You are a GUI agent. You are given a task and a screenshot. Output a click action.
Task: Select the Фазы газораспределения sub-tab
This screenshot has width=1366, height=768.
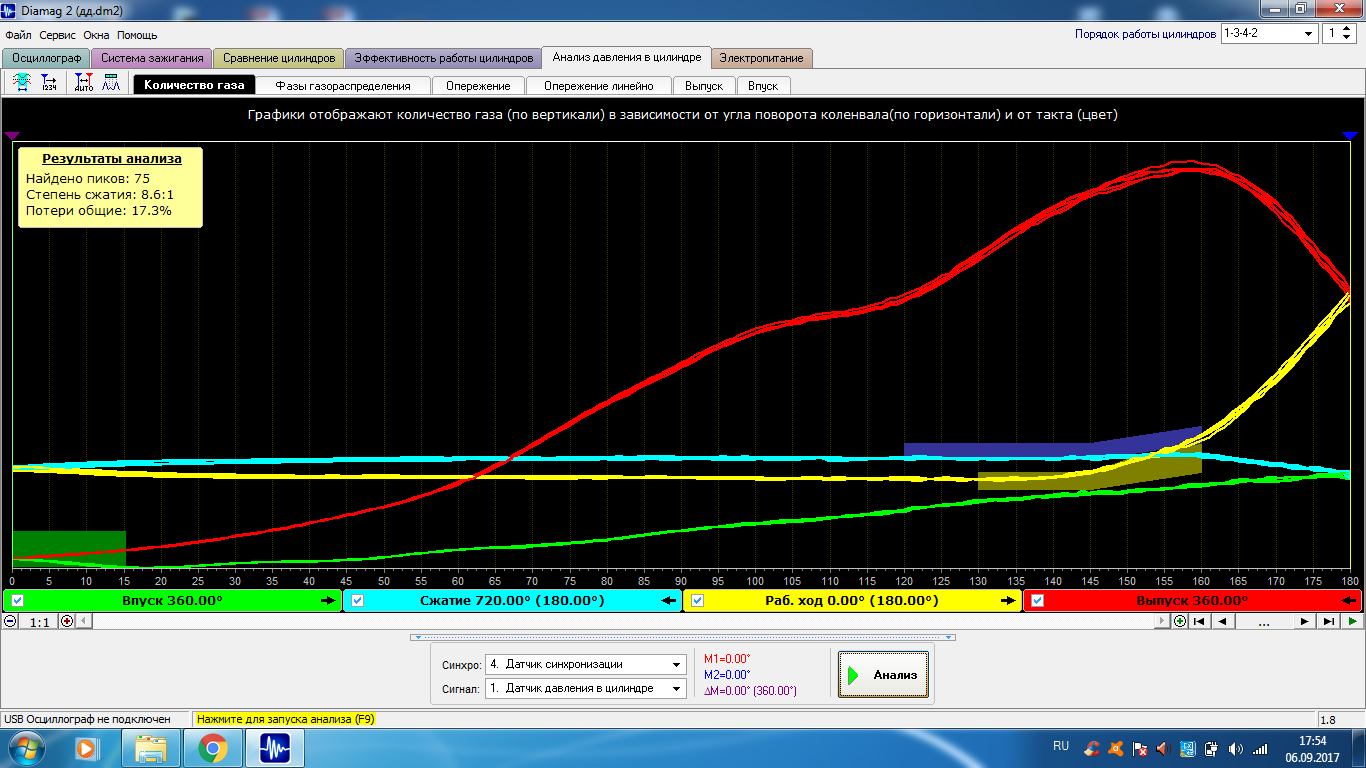[343, 85]
